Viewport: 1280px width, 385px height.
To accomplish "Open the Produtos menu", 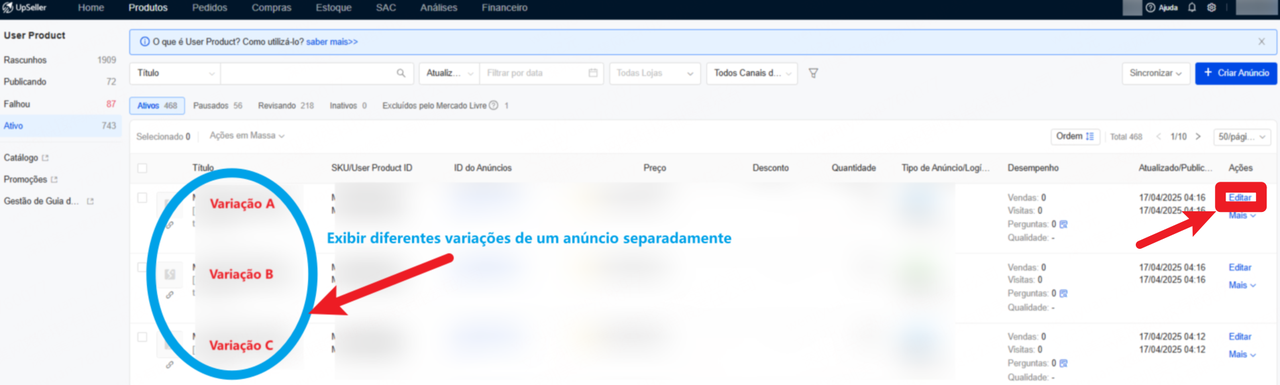I will (x=148, y=7).
